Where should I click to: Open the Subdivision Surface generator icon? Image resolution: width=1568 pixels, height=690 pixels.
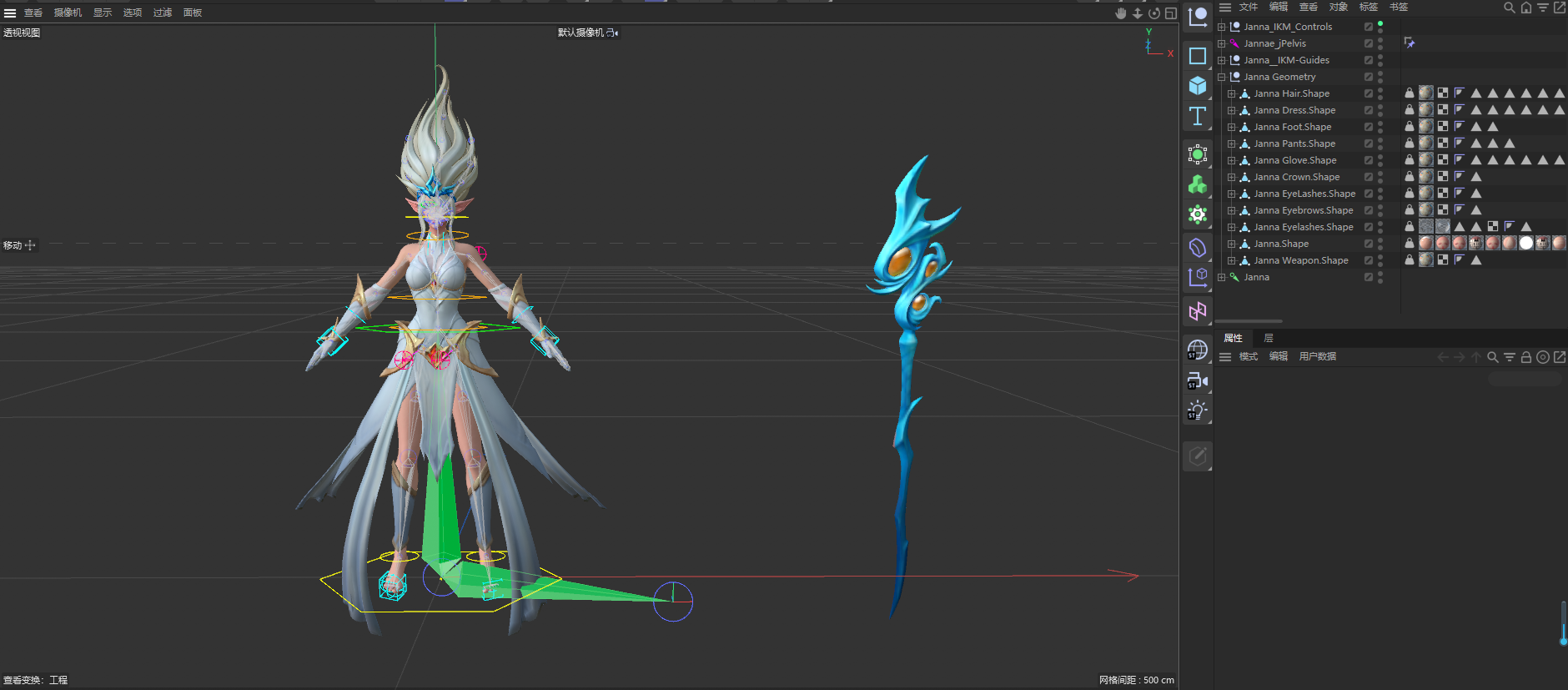[1198, 154]
